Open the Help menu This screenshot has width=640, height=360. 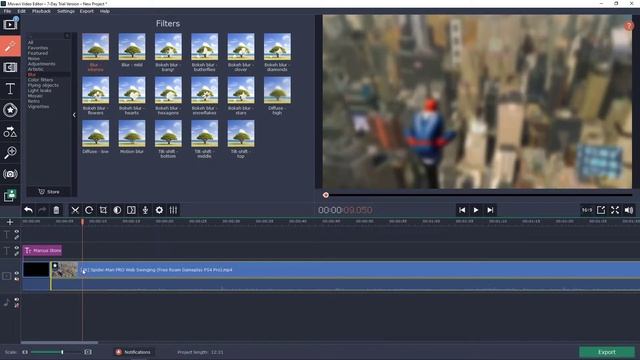[105, 11]
